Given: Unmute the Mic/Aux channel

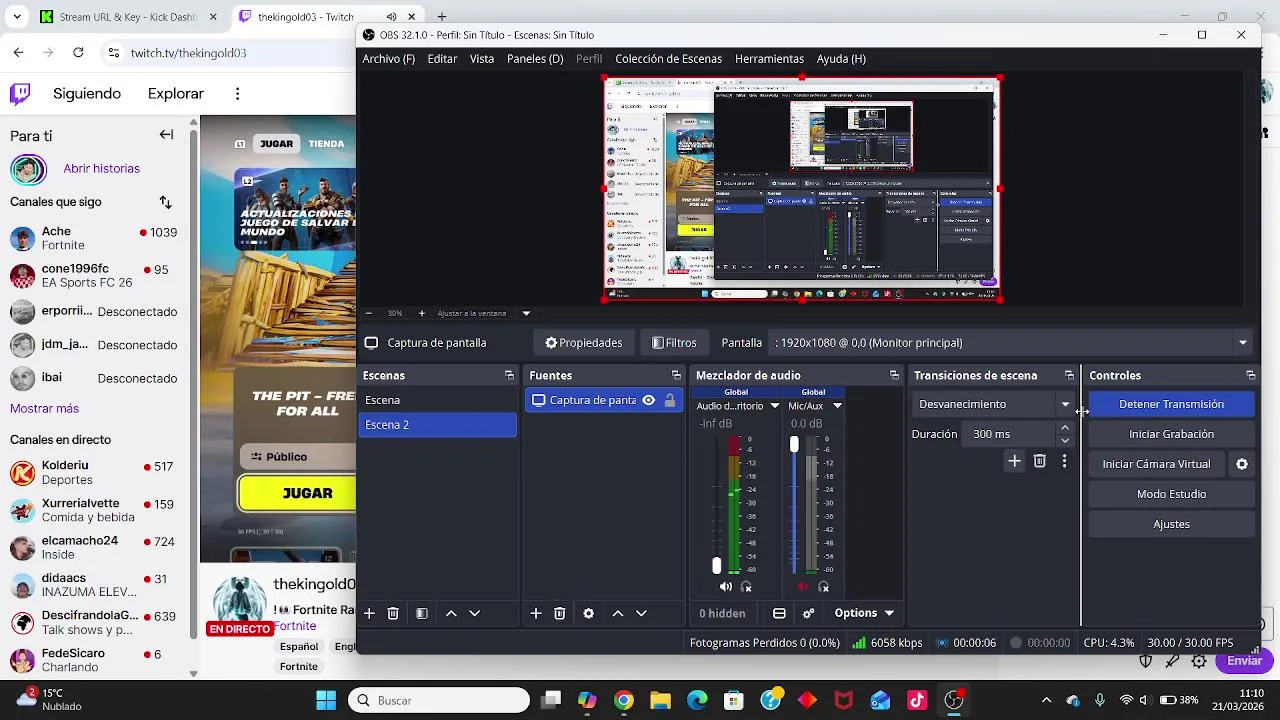Looking at the screenshot, I should click(803, 587).
